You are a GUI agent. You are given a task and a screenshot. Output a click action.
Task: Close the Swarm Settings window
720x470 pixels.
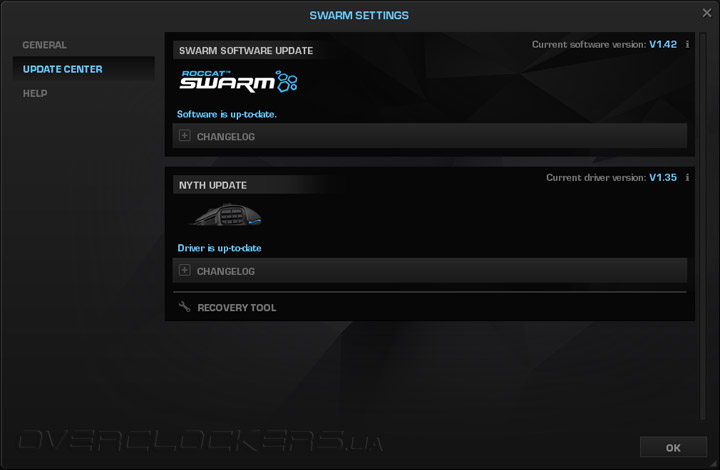(x=707, y=13)
